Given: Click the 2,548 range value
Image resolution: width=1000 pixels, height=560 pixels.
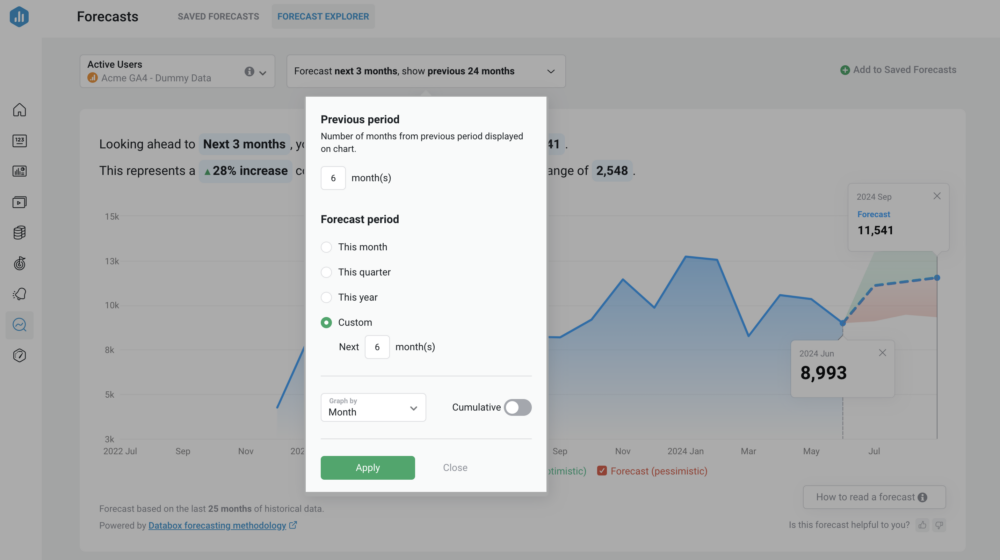Looking at the screenshot, I should [x=612, y=171].
